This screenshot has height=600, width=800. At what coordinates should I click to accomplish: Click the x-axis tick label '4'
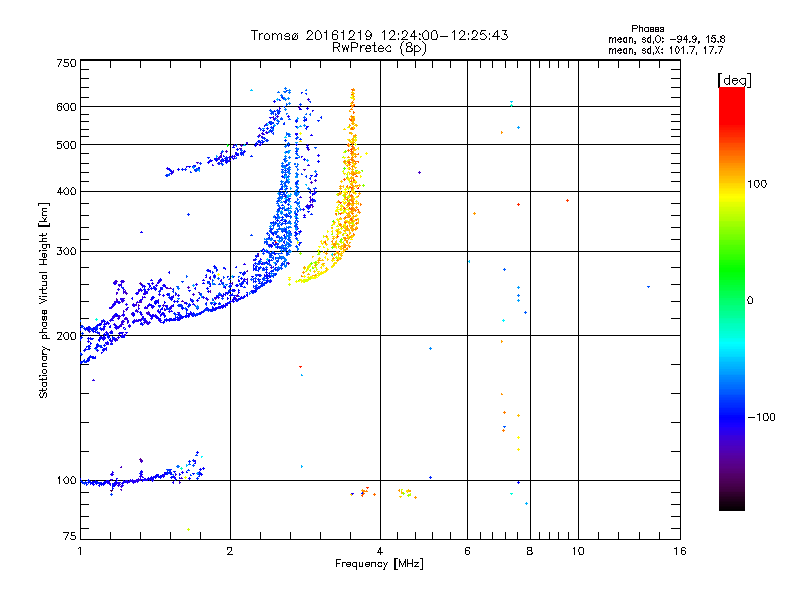[380, 551]
